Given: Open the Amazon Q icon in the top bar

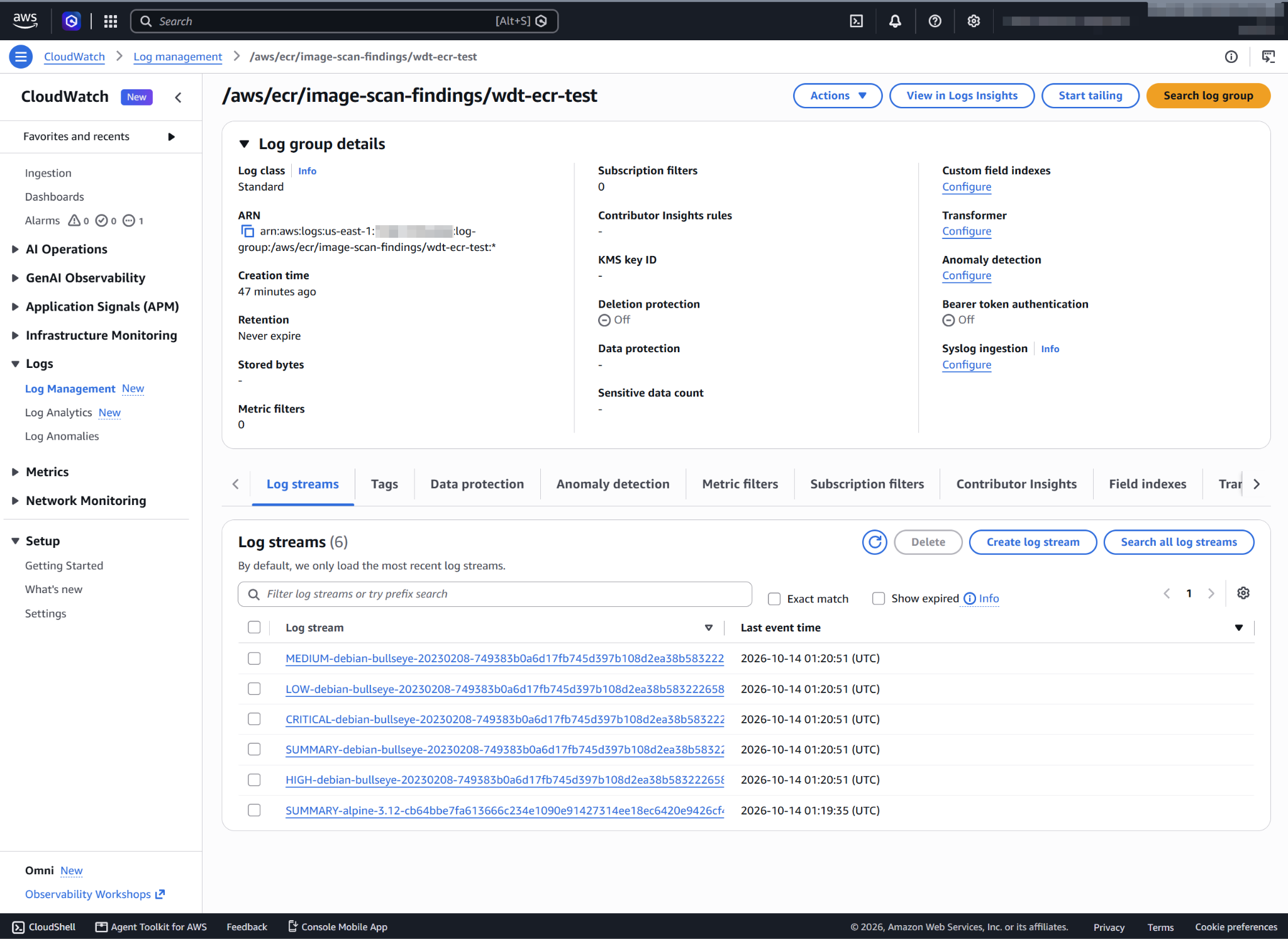Looking at the screenshot, I should tap(72, 21).
